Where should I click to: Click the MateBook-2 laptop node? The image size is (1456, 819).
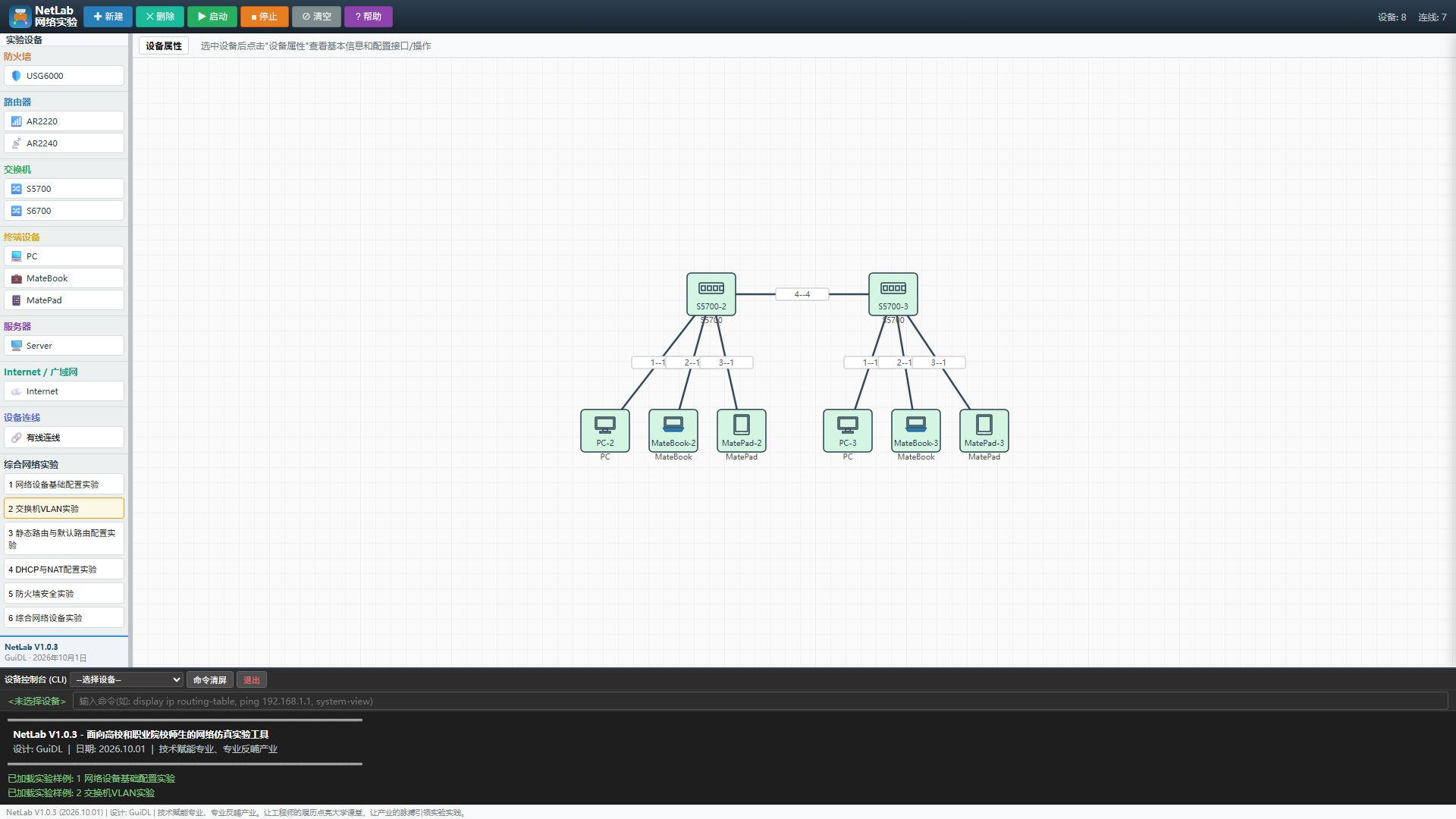[x=673, y=431]
